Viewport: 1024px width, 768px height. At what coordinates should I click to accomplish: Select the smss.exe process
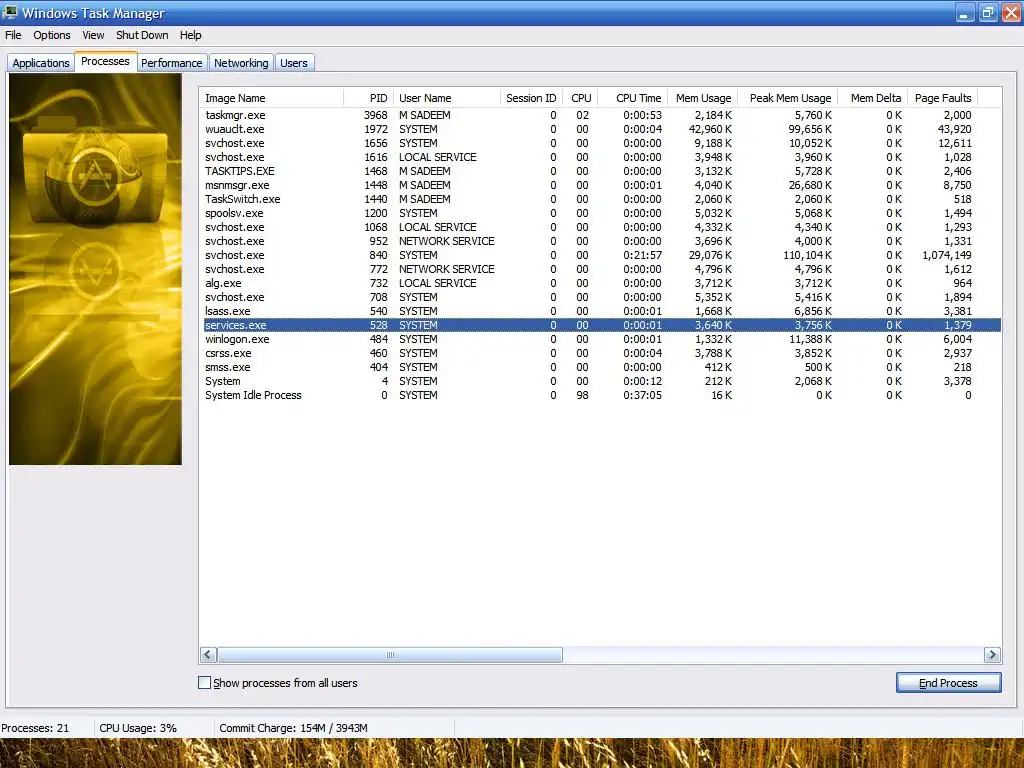pyautogui.click(x=602, y=368)
